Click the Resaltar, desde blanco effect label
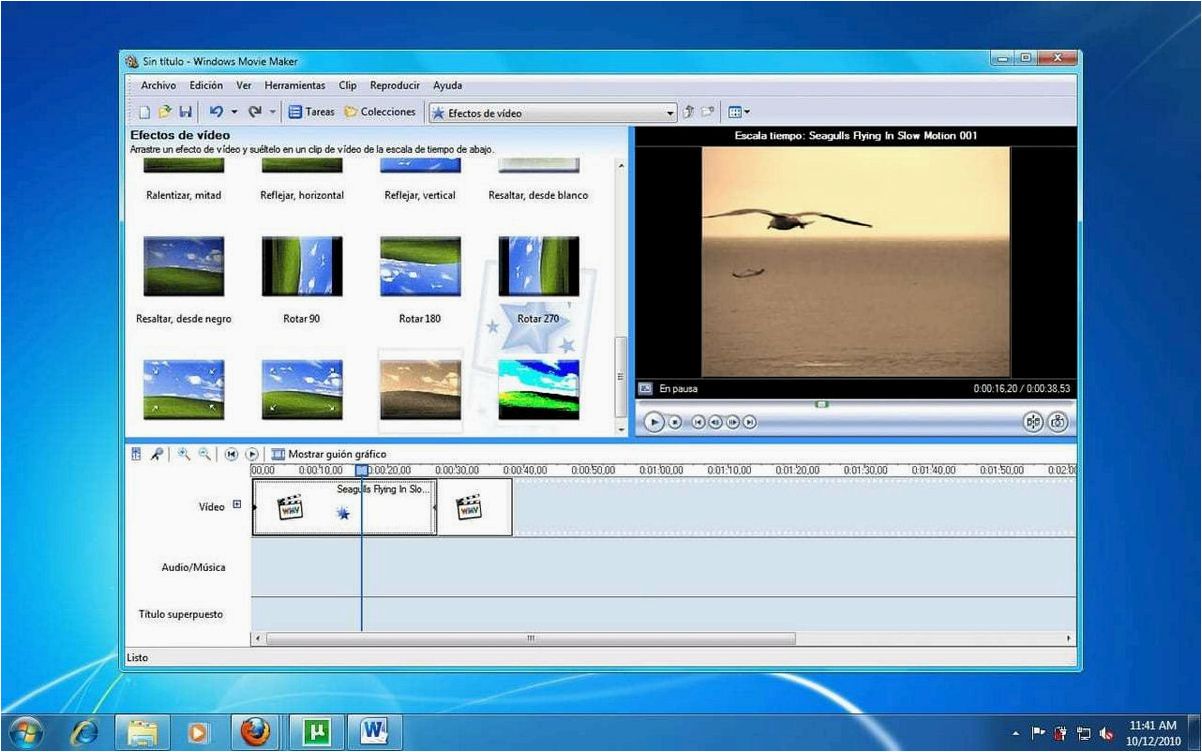The image size is (1202, 752). pos(538,196)
